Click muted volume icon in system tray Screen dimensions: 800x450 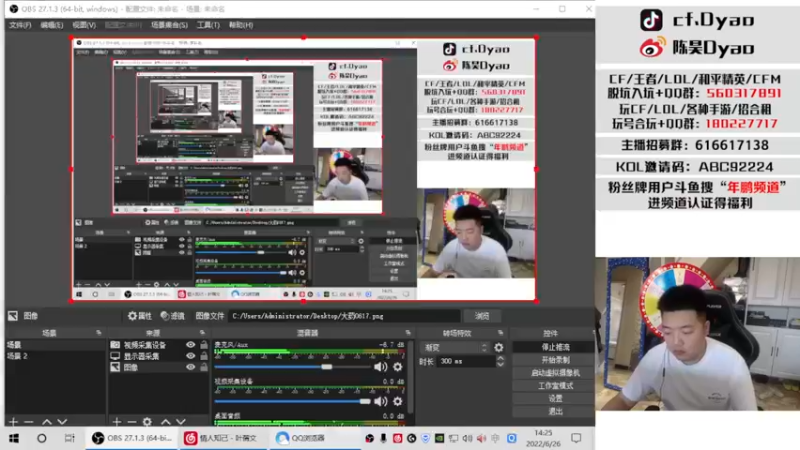click(481, 438)
